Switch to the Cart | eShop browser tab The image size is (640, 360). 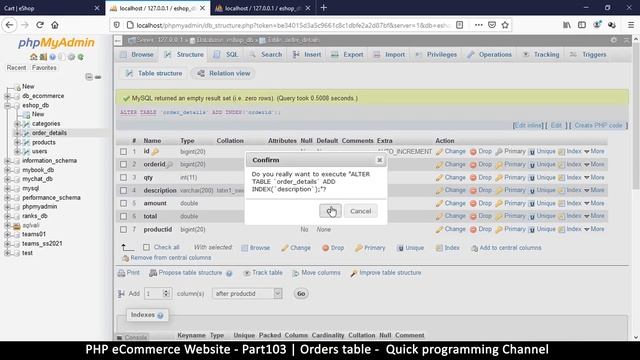51,8
